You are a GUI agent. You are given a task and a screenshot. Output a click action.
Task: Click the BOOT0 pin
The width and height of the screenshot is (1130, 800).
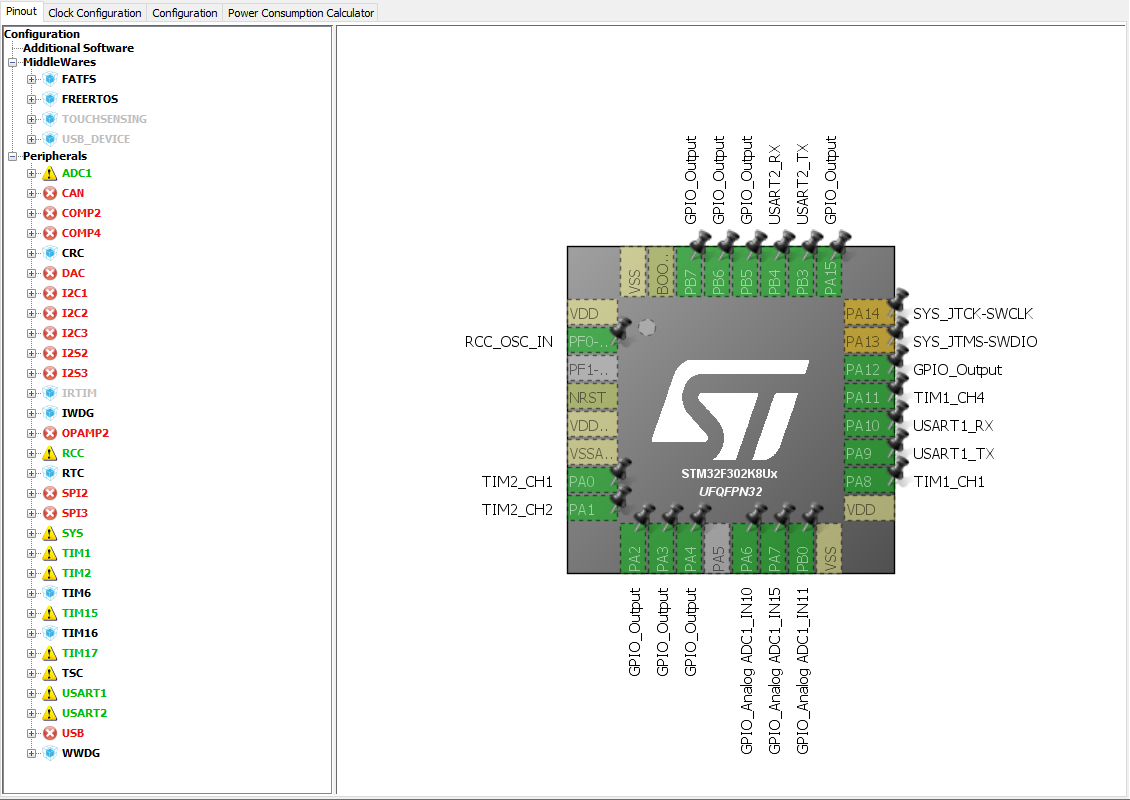[x=662, y=272]
